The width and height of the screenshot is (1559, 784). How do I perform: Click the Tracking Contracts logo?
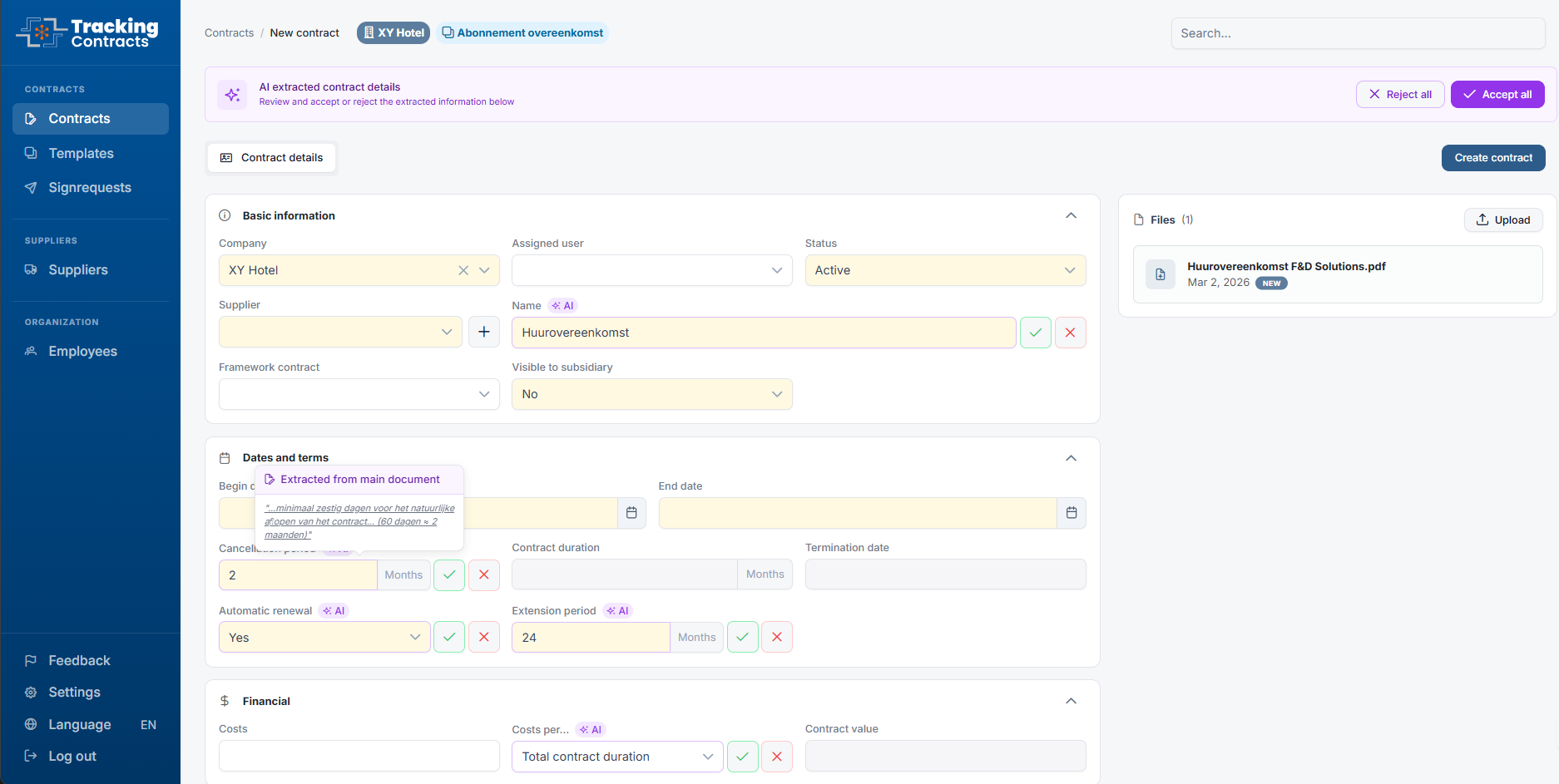pos(89,33)
